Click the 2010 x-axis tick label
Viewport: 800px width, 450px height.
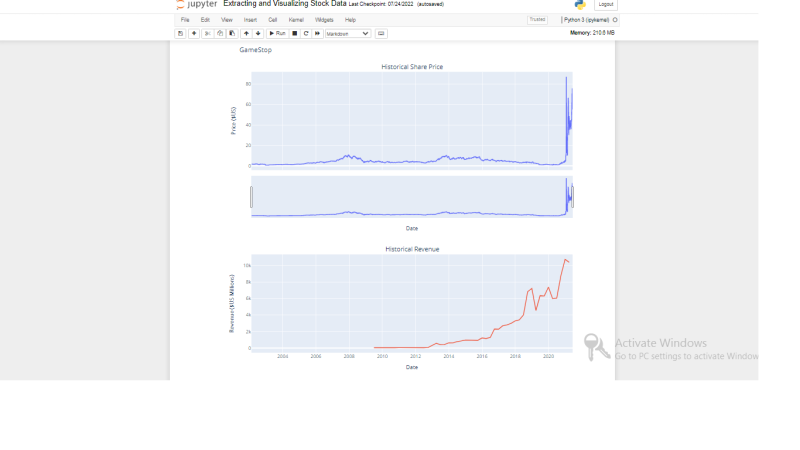click(382, 357)
